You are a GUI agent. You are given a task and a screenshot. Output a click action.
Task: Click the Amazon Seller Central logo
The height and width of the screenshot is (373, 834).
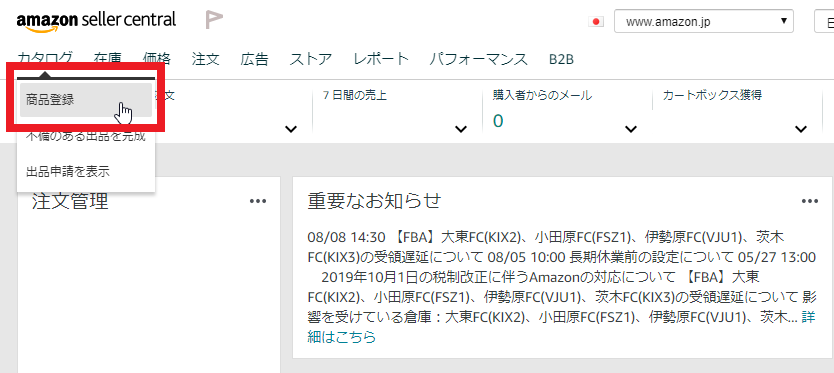96,21
